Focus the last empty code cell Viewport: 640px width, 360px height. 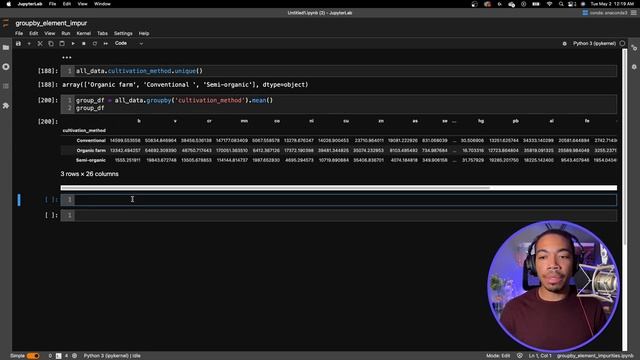pyautogui.click(x=339, y=215)
